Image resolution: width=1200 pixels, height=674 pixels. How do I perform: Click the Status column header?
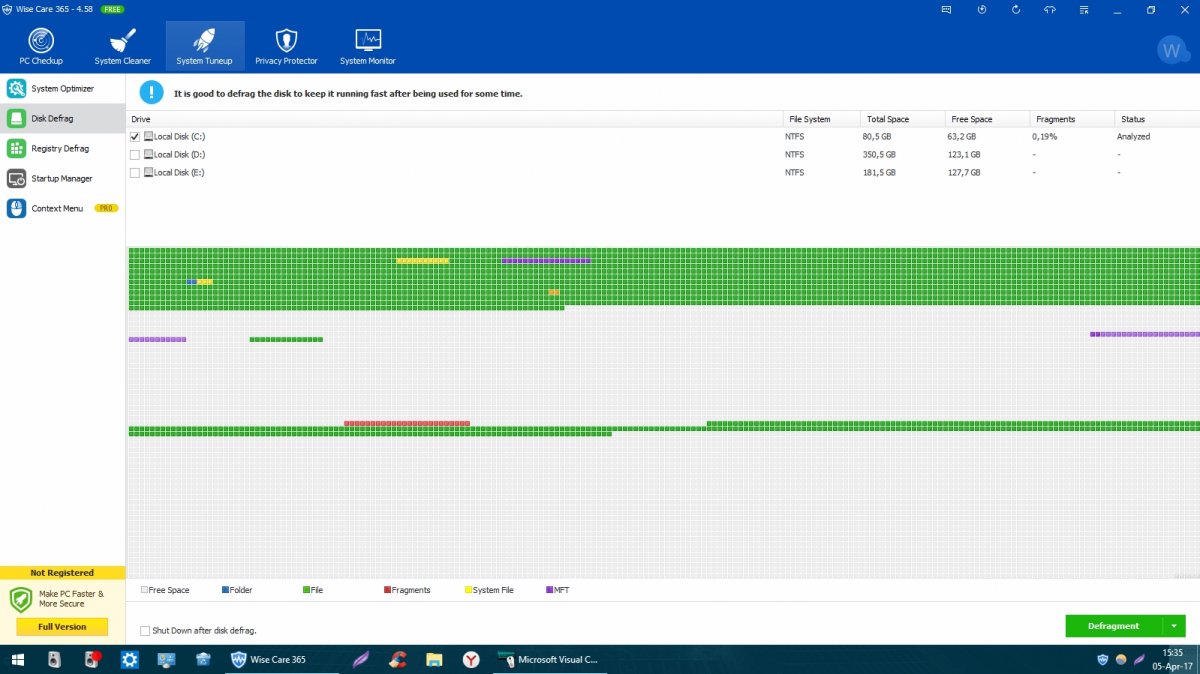(1157, 119)
